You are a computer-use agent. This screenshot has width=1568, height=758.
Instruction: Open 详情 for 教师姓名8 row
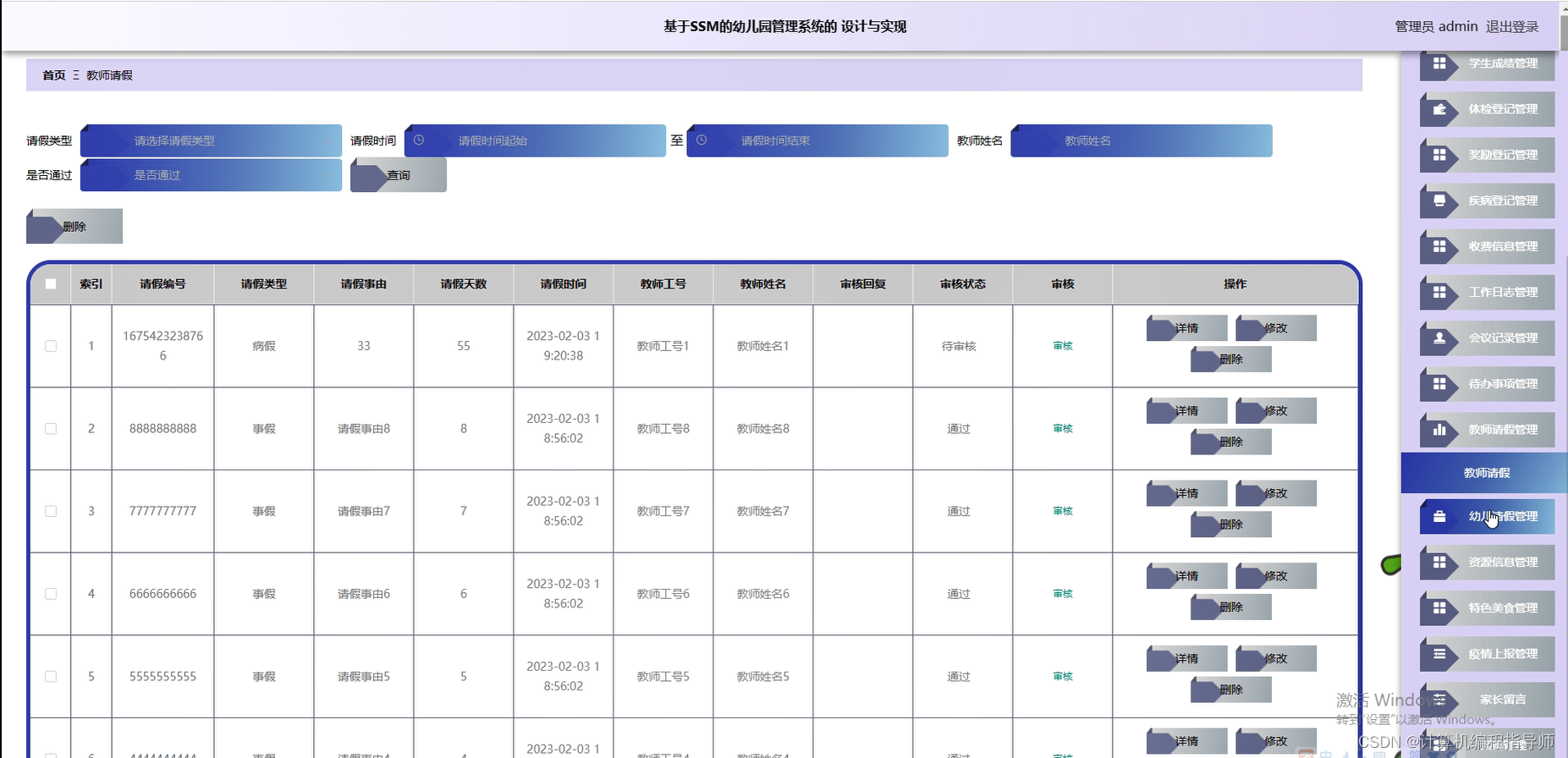[x=1186, y=411]
